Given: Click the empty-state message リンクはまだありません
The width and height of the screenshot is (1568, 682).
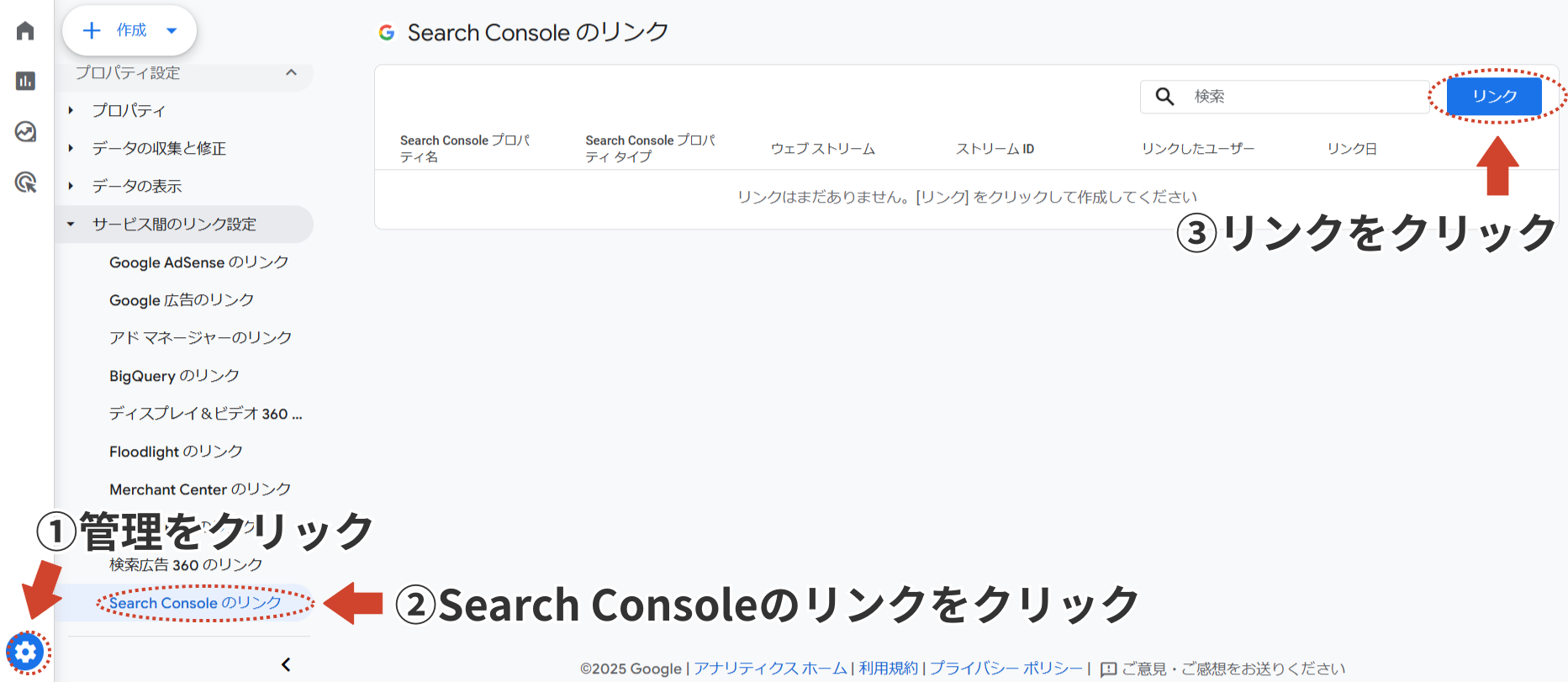Looking at the screenshot, I should tap(967, 197).
